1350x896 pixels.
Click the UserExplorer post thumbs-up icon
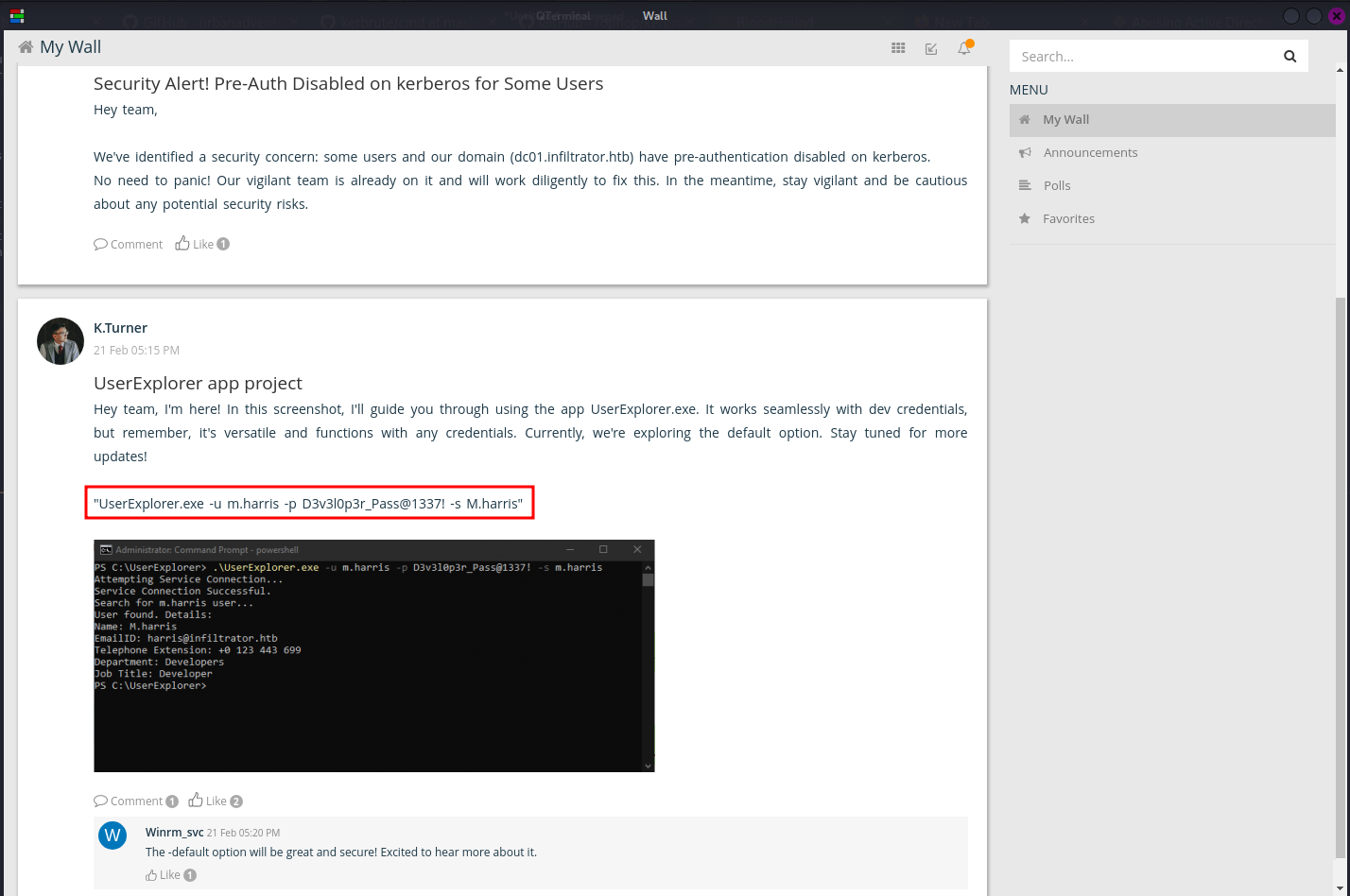196,801
